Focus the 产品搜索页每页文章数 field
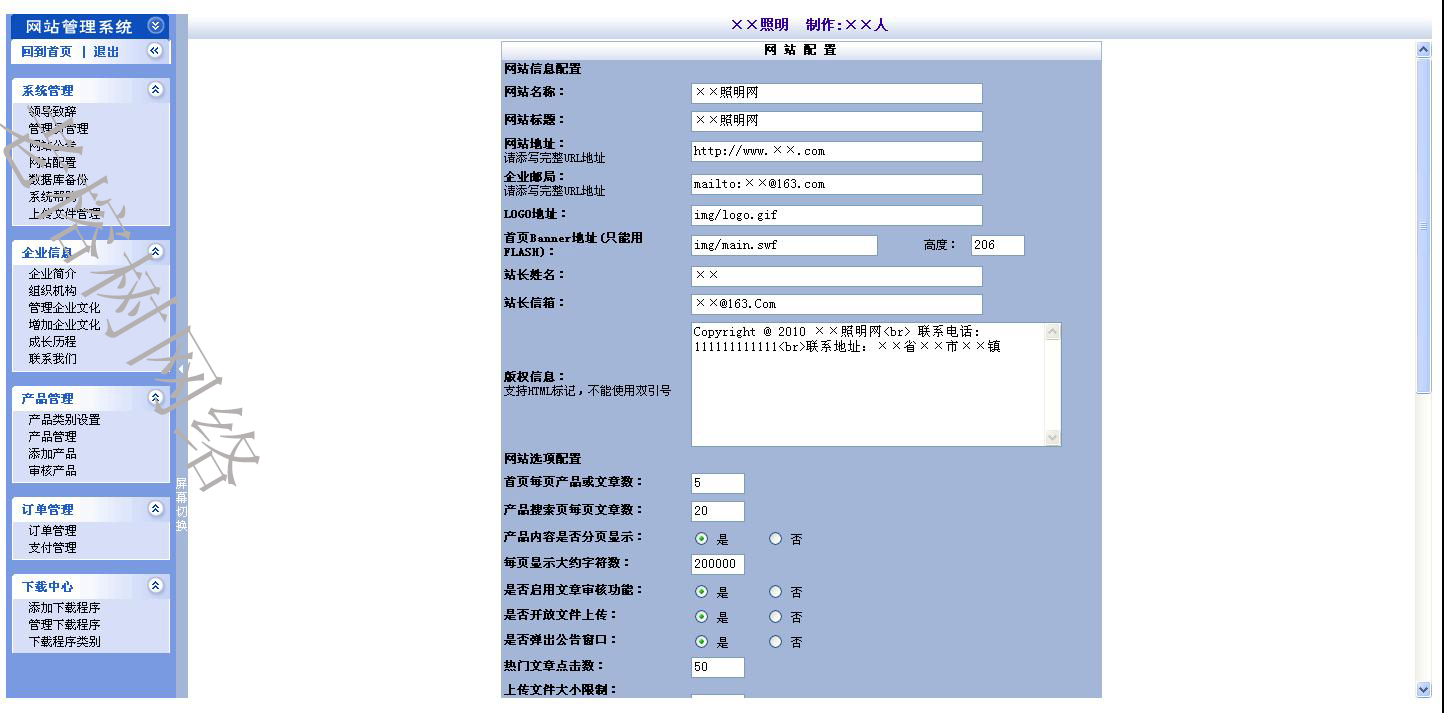 tap(718, 511)
